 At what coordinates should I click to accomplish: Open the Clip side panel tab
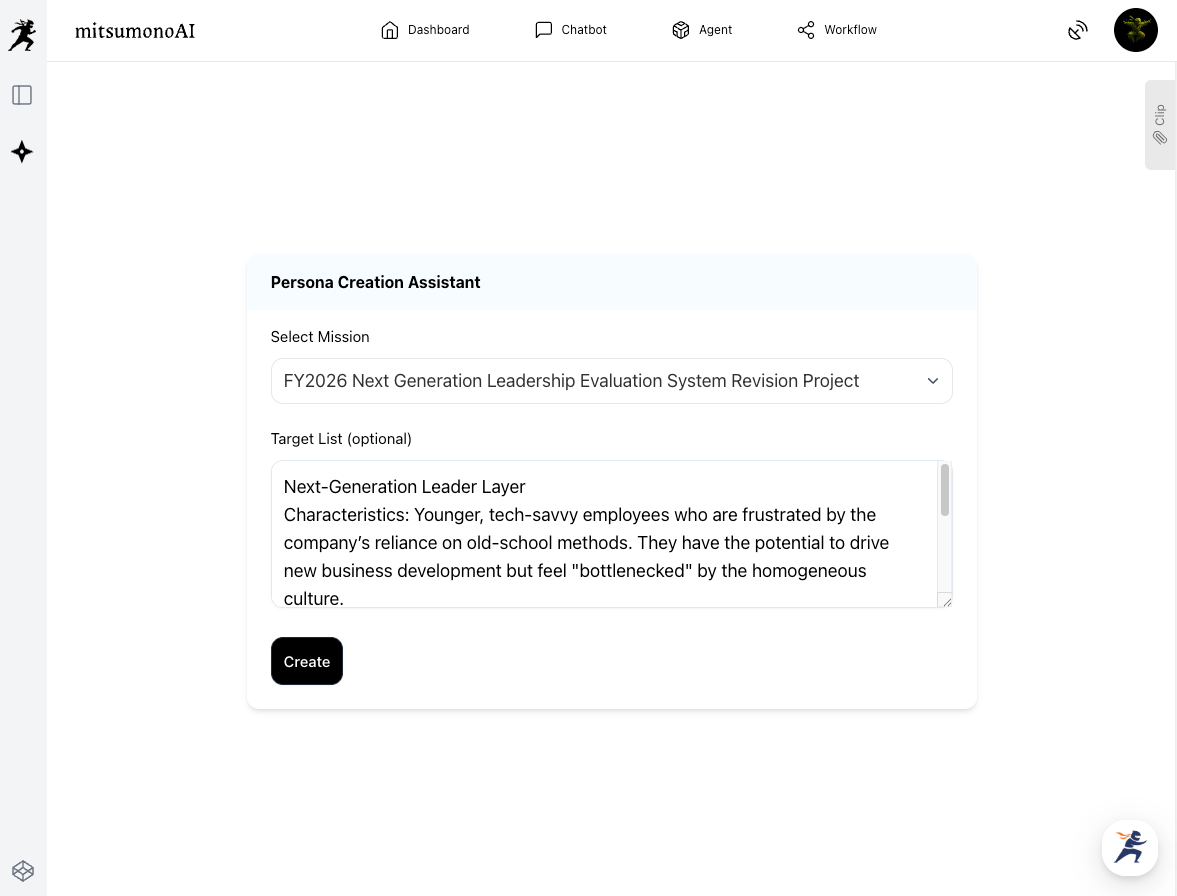coord(1160,125)
